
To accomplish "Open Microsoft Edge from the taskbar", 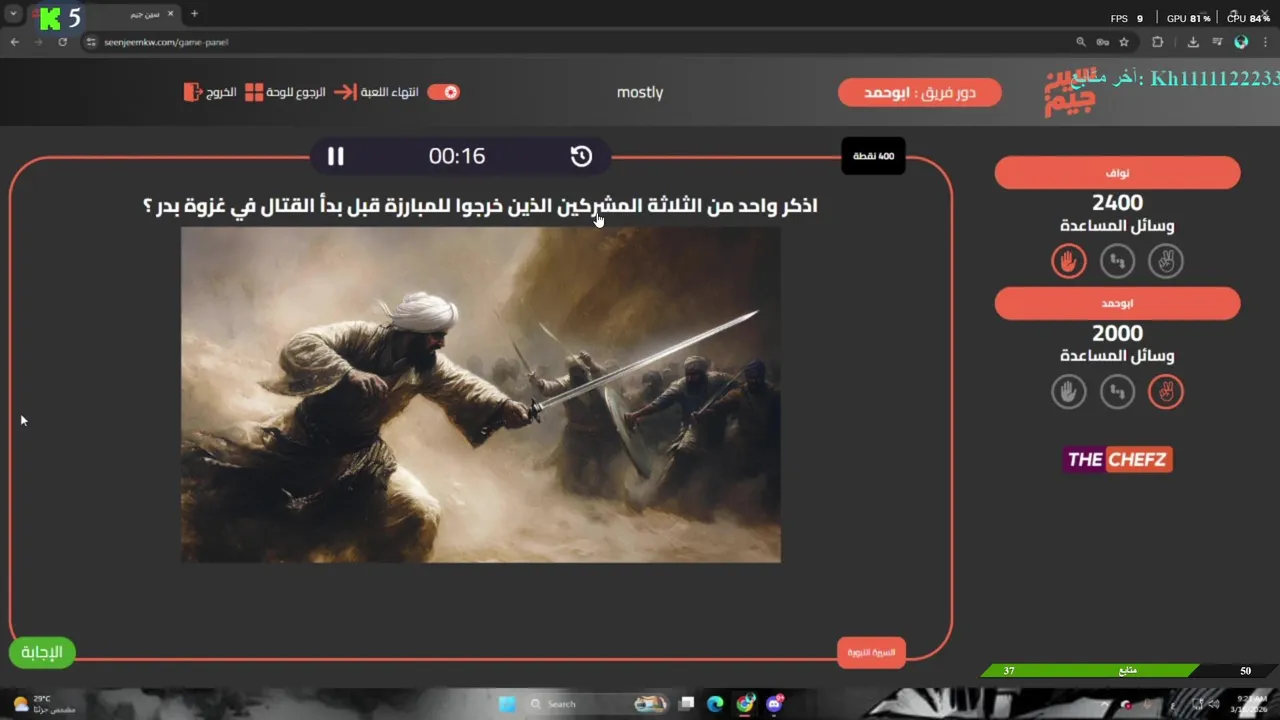I will (715, 704).
